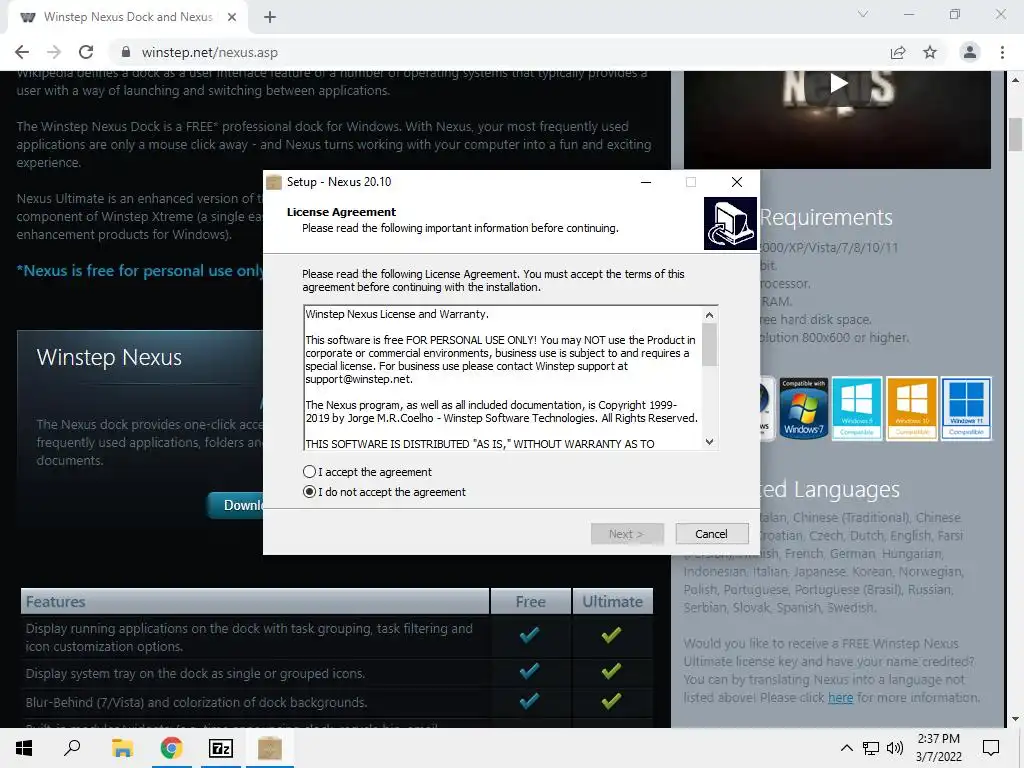This screenshot has width=1024, height=768.
Task: Click the Features table header
Action: pos(255,601)
